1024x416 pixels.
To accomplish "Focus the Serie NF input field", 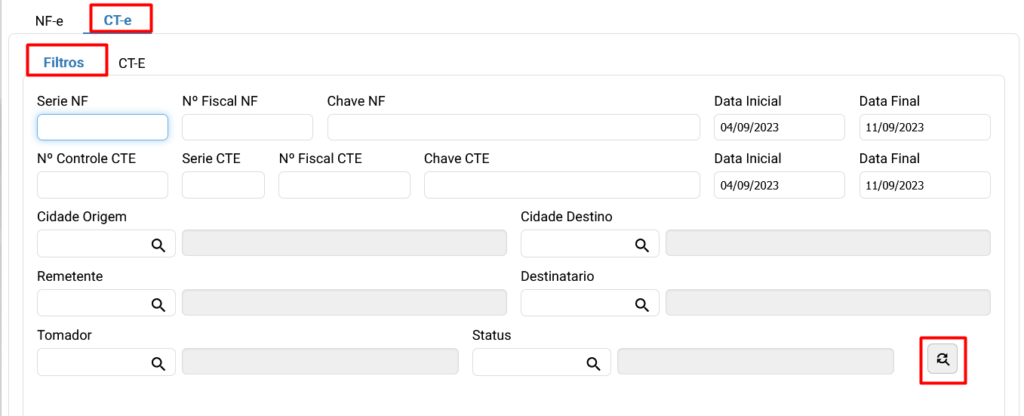I will (102, 127).
